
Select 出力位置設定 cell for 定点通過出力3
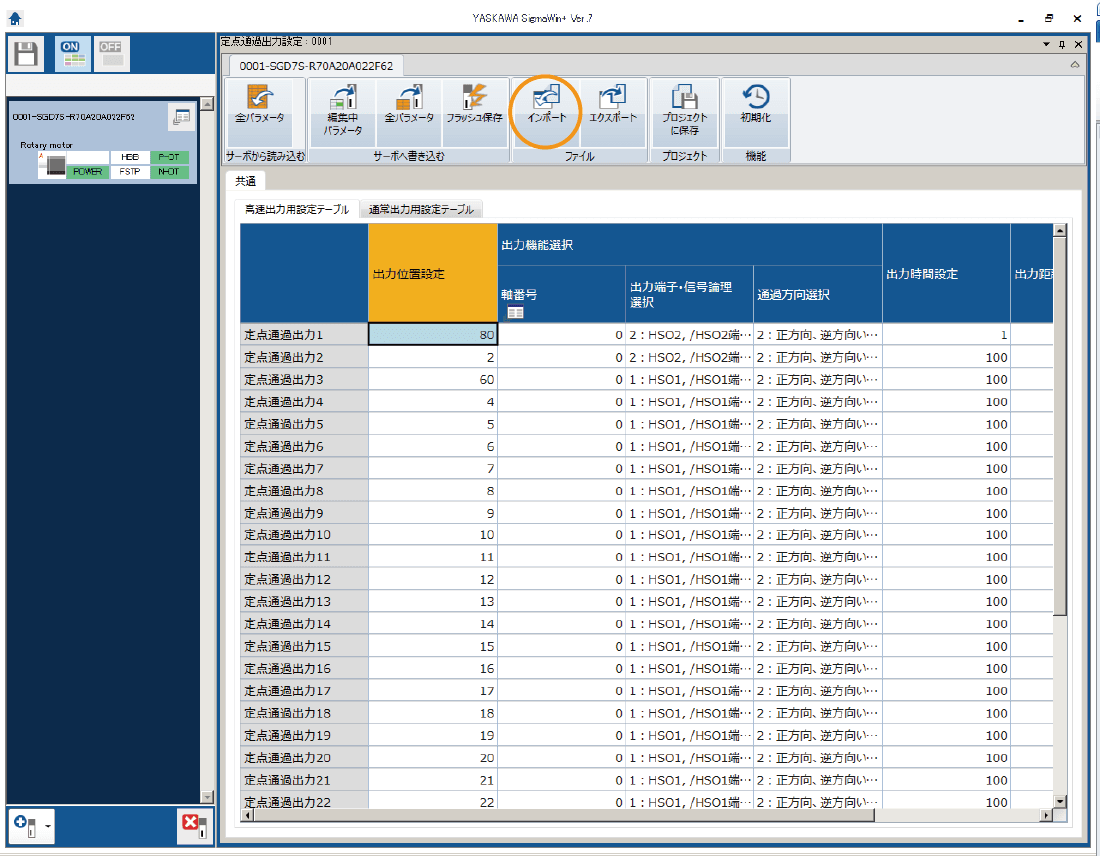pyautogui.click(x=433, y=380)
